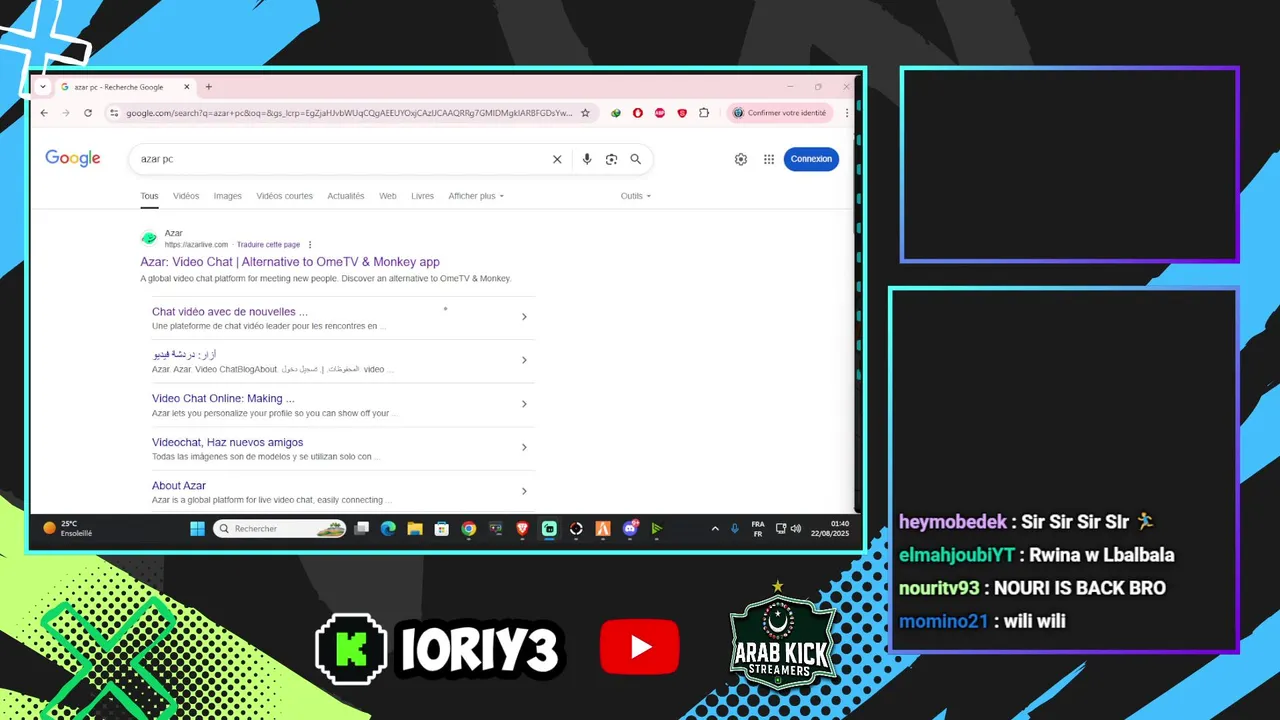The height and width of the screenshot is (720, 1280).
Task: Launch Microsoft Edge from the taskbar
Action: coord(388,528)
